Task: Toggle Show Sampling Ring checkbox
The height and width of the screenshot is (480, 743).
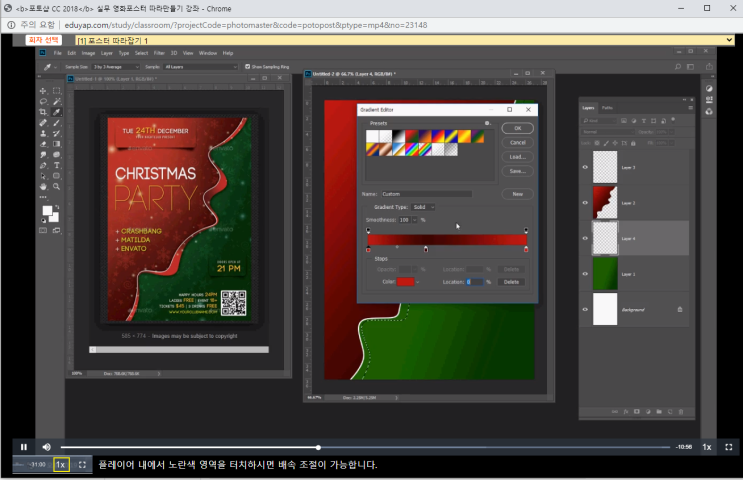Action: coord(247,67)
